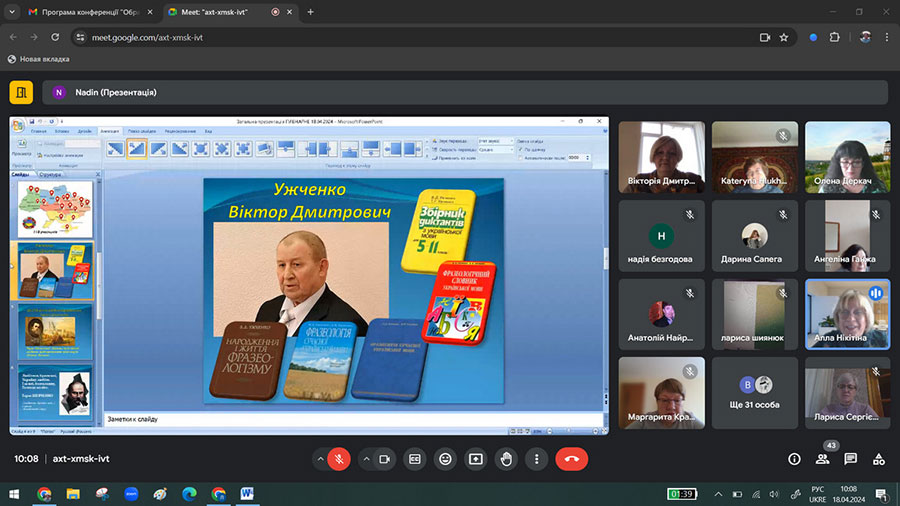This screenshot has height=506, width=900.
Task: Turn on captions in Meet
Action: point(414,459)
